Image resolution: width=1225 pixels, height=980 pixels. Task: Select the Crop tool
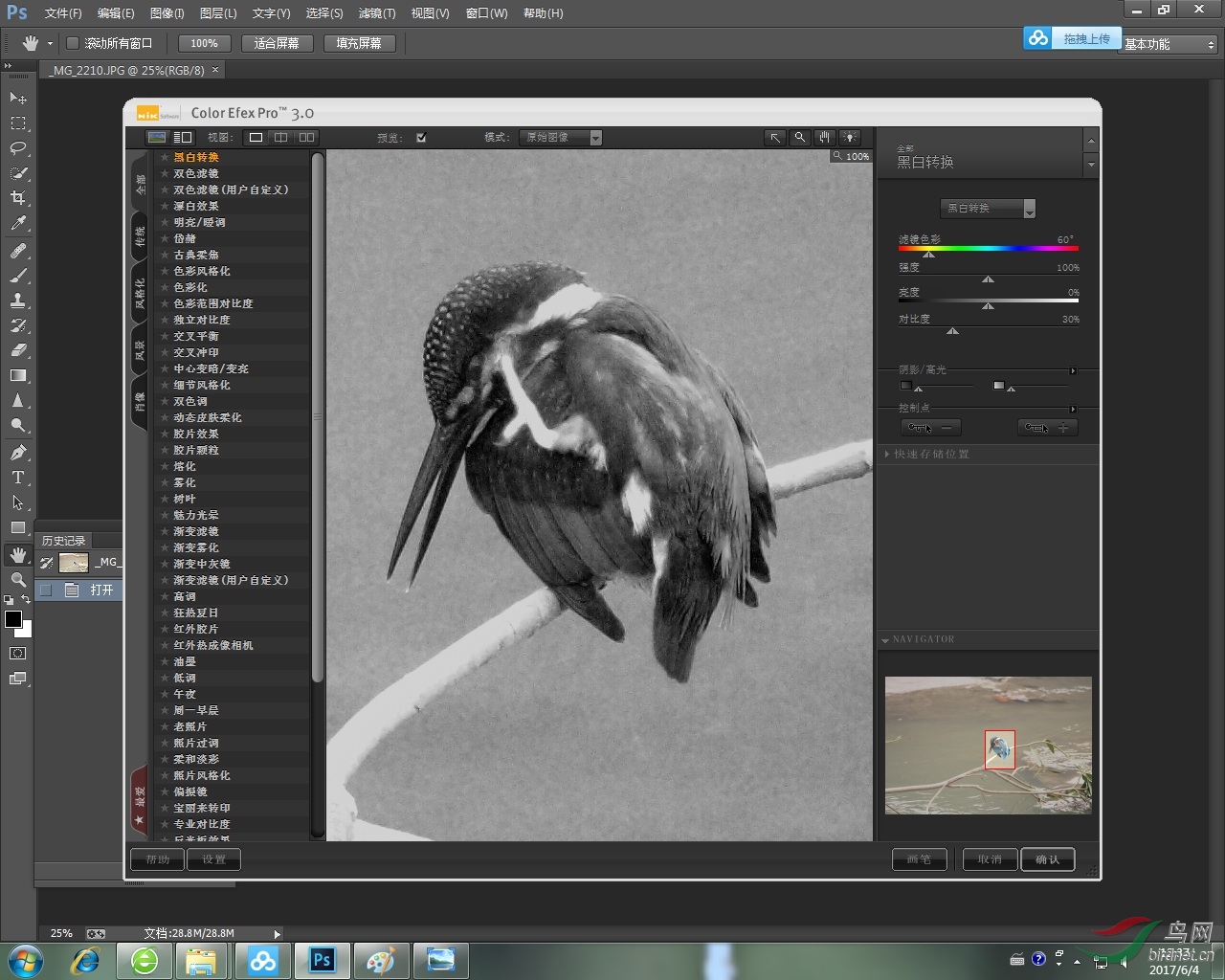pos(18,198)
